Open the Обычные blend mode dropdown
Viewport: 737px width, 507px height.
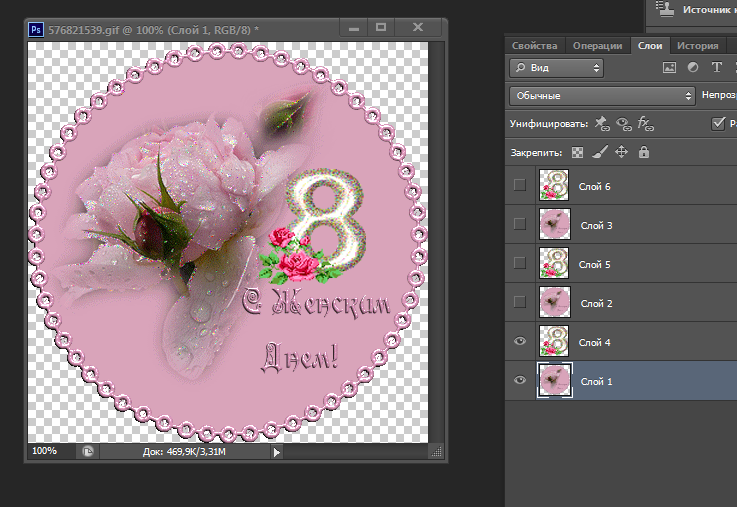[x=601, y=96]
